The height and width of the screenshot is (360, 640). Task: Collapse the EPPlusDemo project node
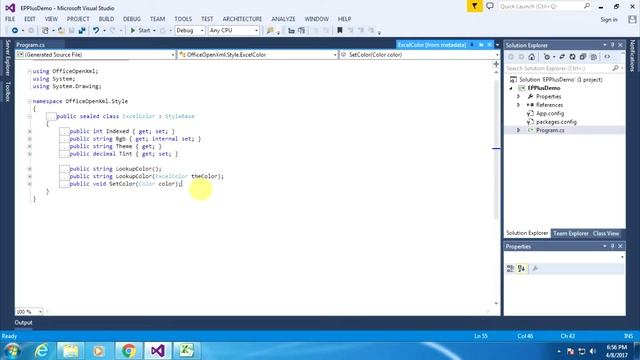point(511,88)
